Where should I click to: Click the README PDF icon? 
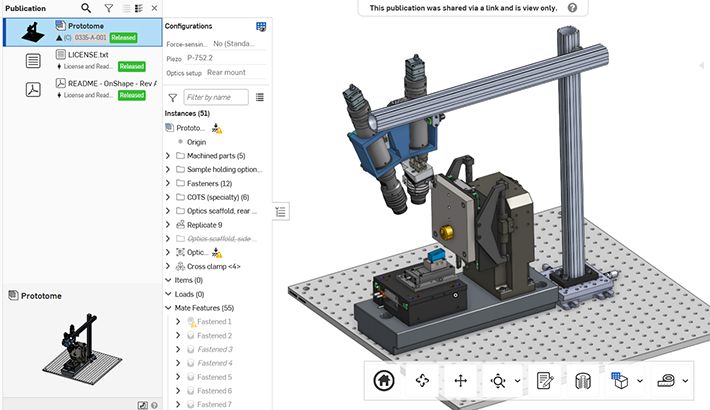tap(33, 89)
